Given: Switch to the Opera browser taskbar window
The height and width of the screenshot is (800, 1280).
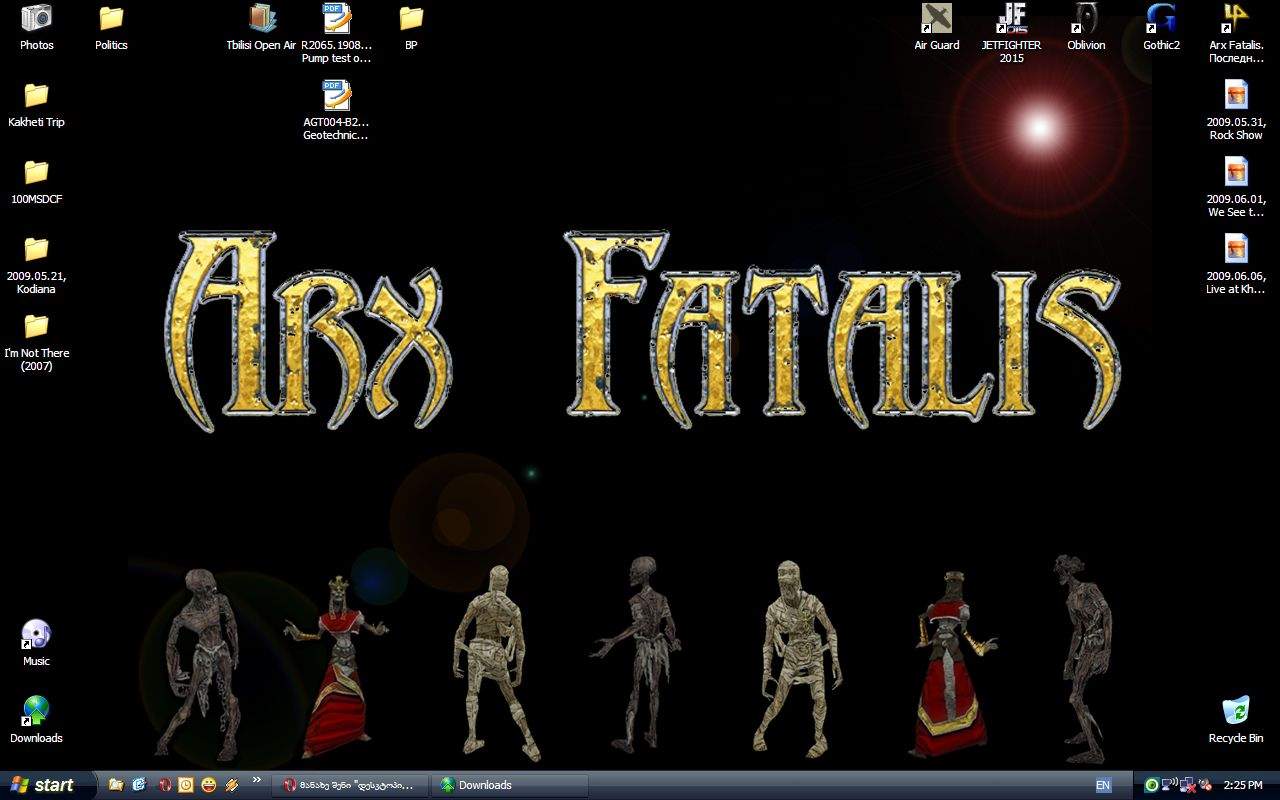Looking at the screenshot, I should pos(349,785).
